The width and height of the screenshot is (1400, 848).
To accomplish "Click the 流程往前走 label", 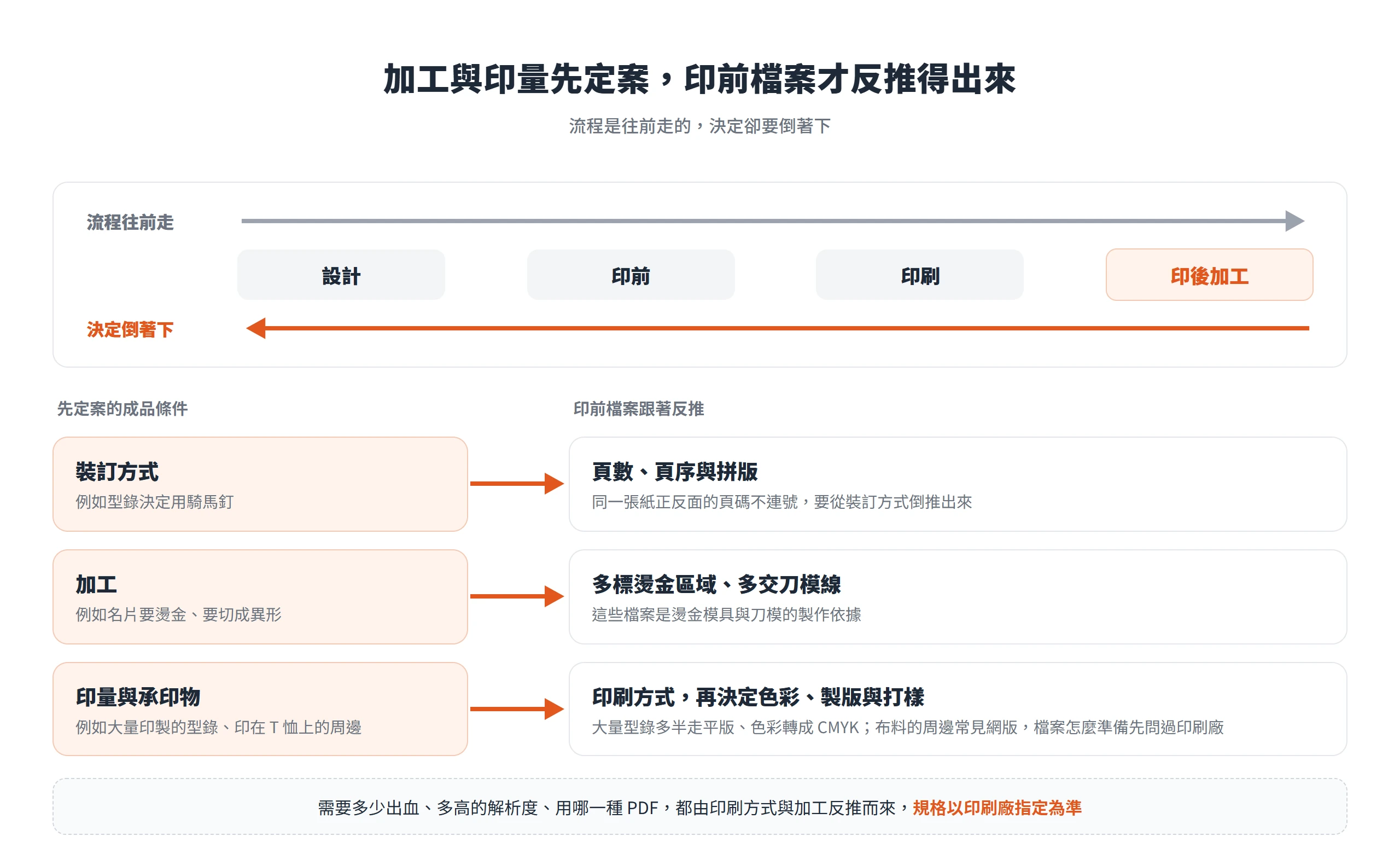I will pyautogui.click(x=130, y=222).
